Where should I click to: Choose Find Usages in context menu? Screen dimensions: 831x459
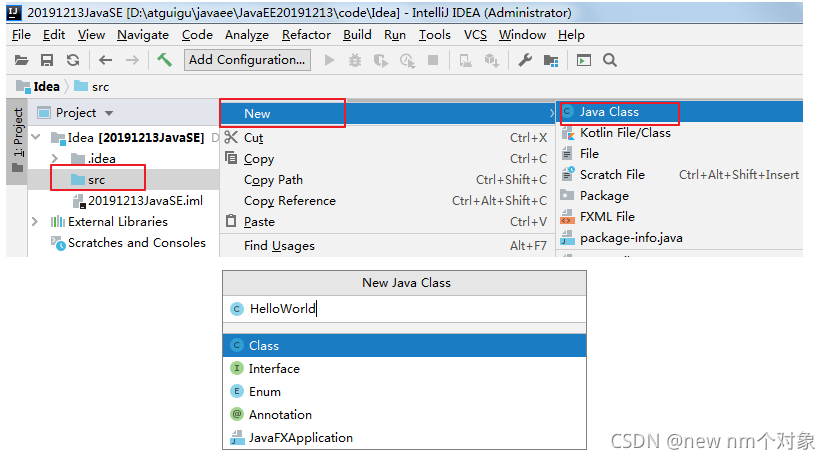point(387,245)
